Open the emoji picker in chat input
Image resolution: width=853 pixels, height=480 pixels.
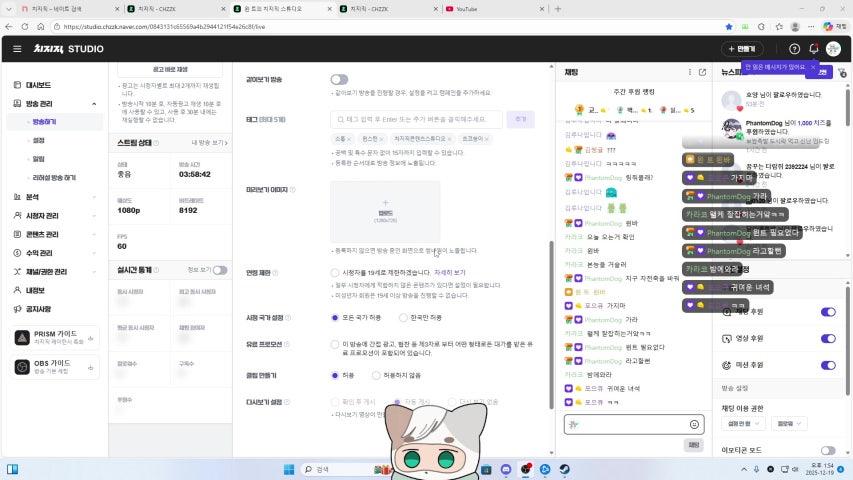[694, 424]
